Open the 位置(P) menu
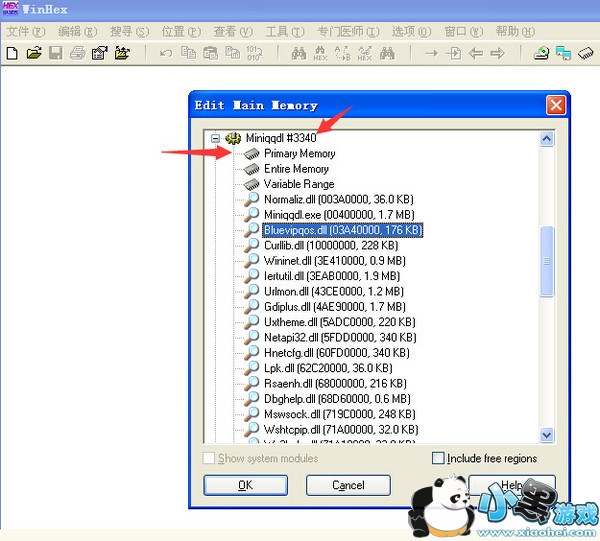This screenshot has width=600, height=541. (x=181, y=31)
